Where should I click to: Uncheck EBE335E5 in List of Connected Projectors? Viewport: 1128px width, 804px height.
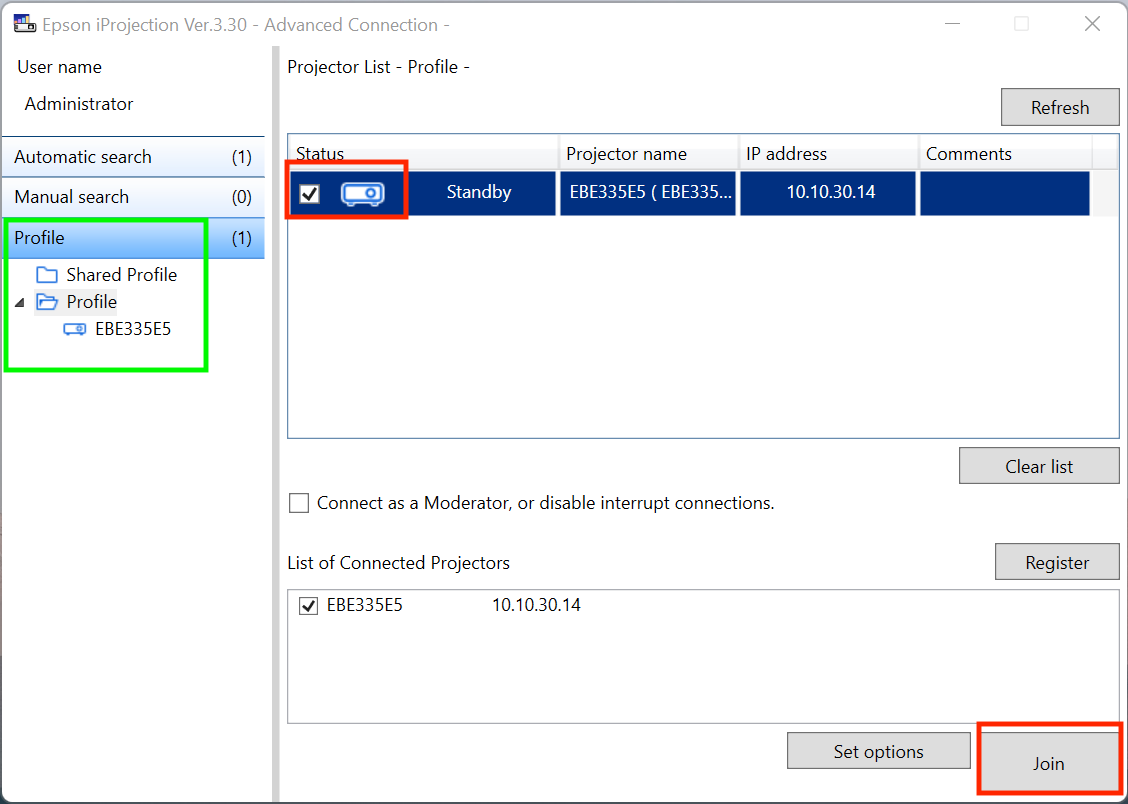309,606
